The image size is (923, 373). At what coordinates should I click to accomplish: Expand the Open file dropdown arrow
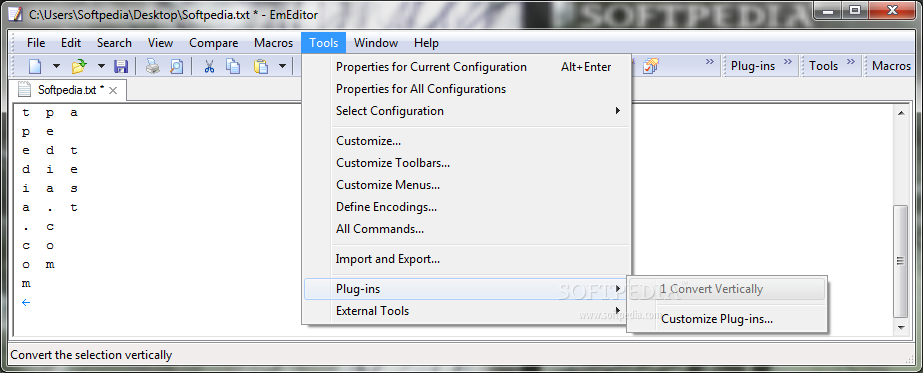(101, 66)
